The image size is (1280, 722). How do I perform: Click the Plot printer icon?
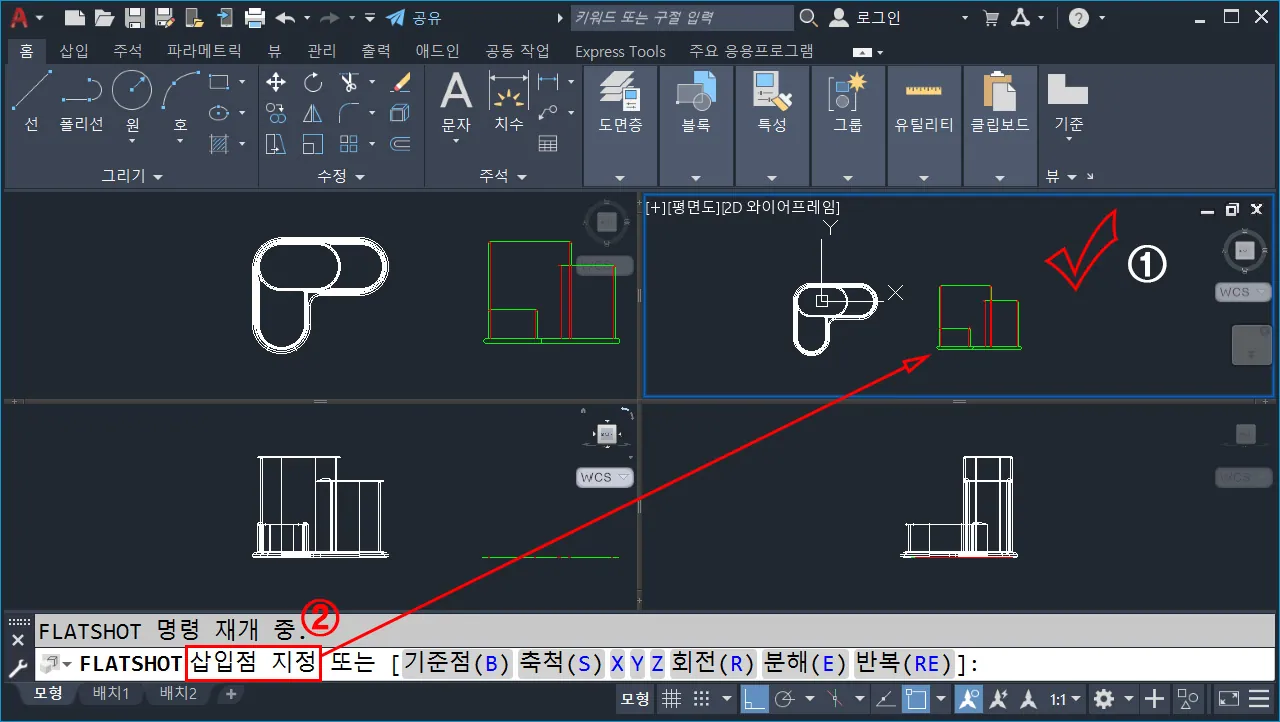pyautogui.click(x=255, y=17)
